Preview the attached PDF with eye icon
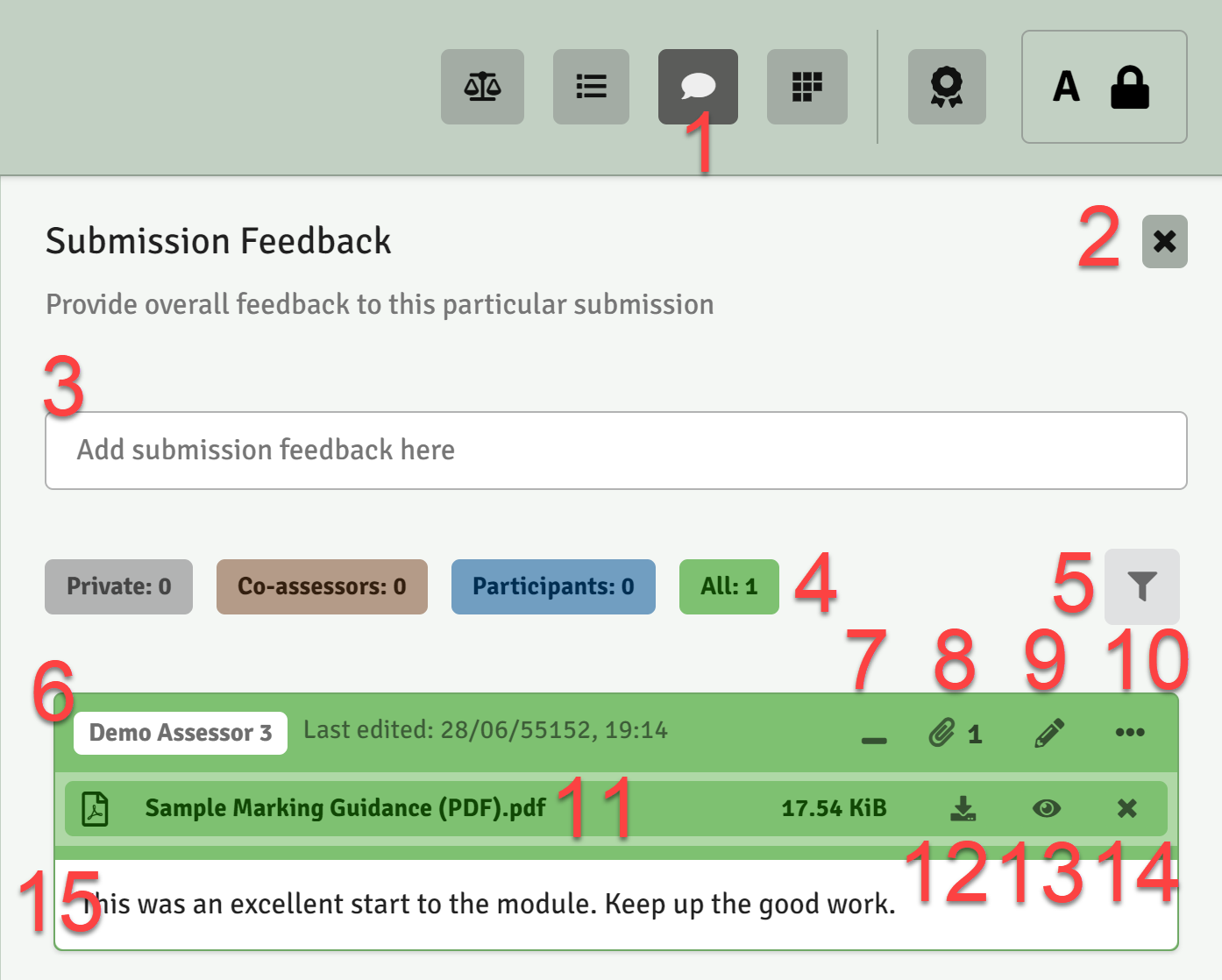Screen dimensions: 1222x980 click(1047, 808)
